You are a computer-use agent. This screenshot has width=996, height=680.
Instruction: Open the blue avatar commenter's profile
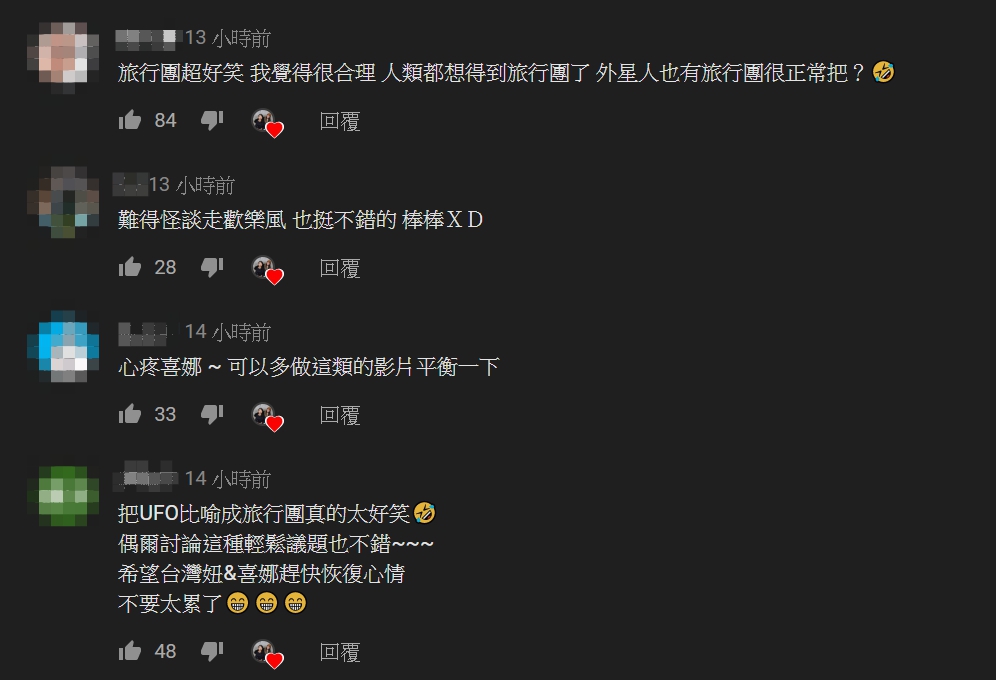point(64,347)
